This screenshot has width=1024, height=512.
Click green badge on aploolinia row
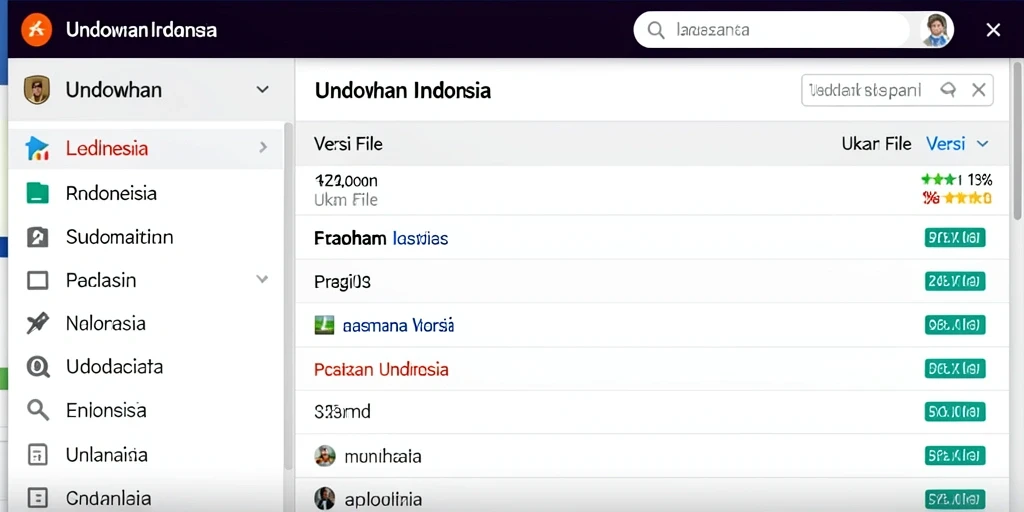coord(955,500)
